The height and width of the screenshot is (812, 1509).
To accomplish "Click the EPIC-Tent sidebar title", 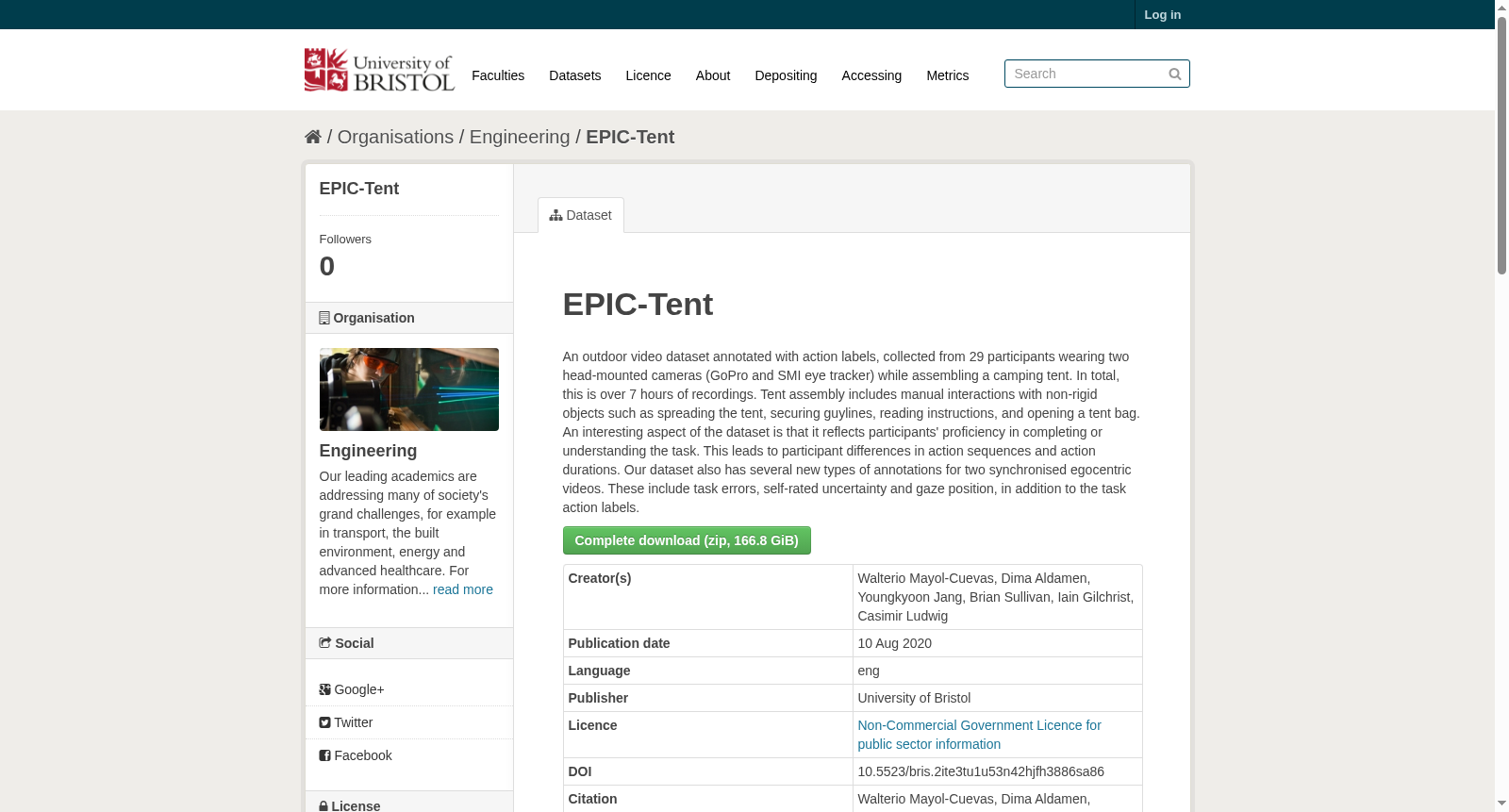I will coord(359,189).
